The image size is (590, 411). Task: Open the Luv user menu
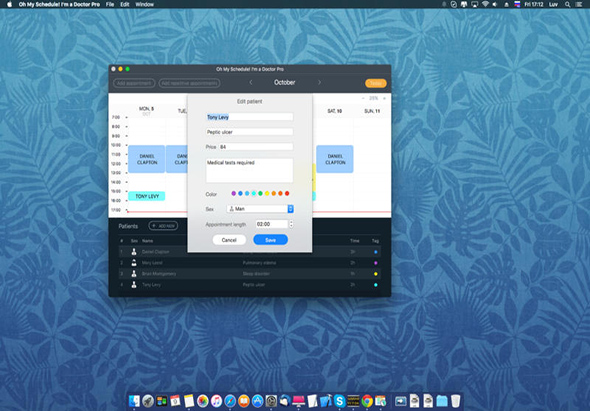click(553, 5)
